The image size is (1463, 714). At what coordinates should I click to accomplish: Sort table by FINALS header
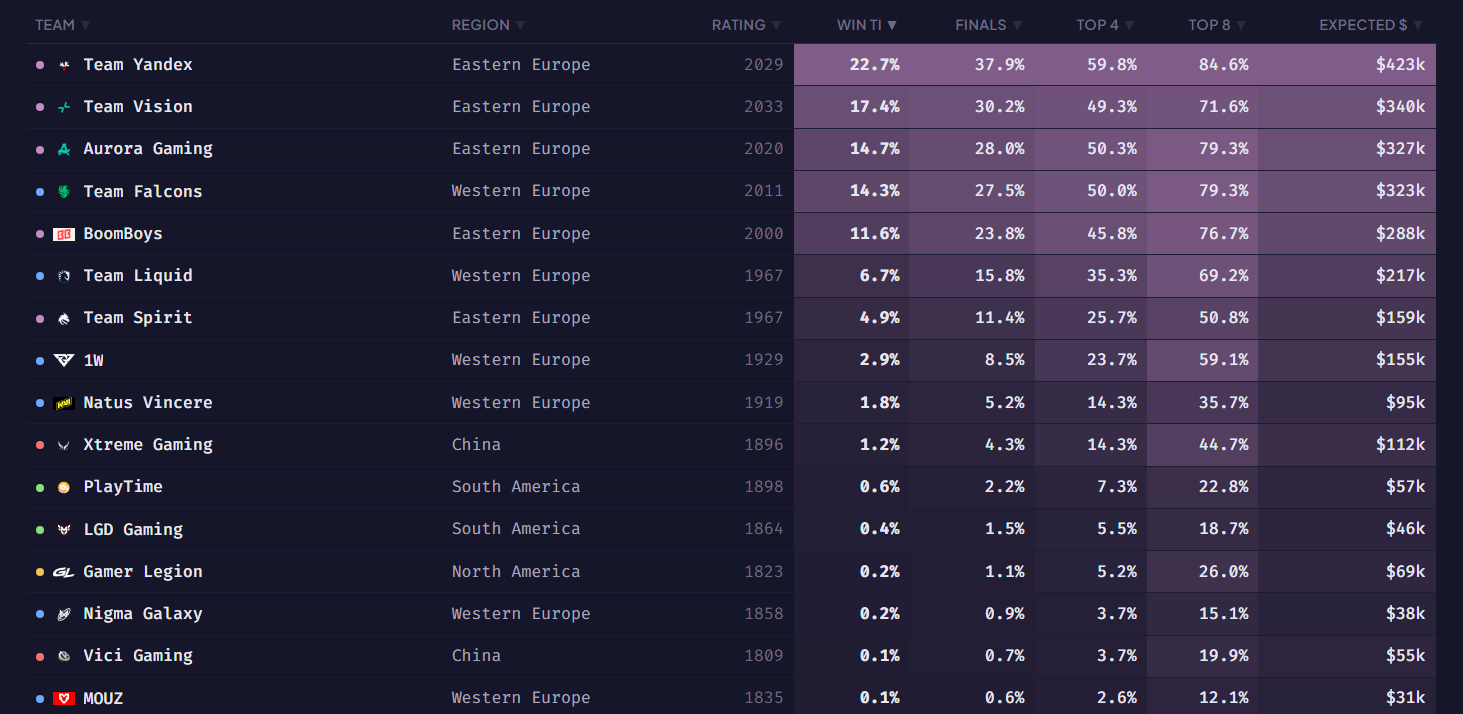click(988, 25)
